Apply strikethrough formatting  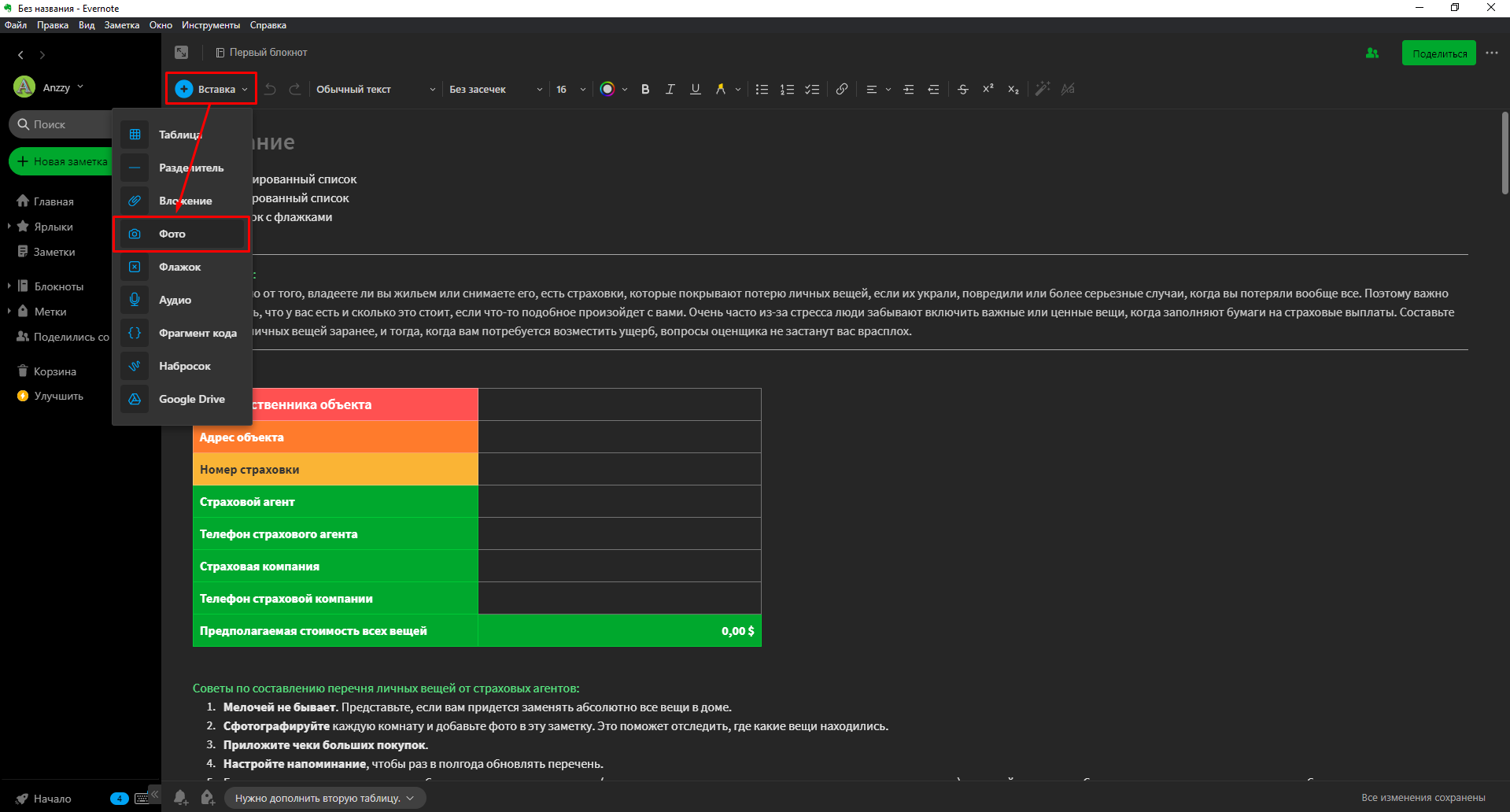962,89
